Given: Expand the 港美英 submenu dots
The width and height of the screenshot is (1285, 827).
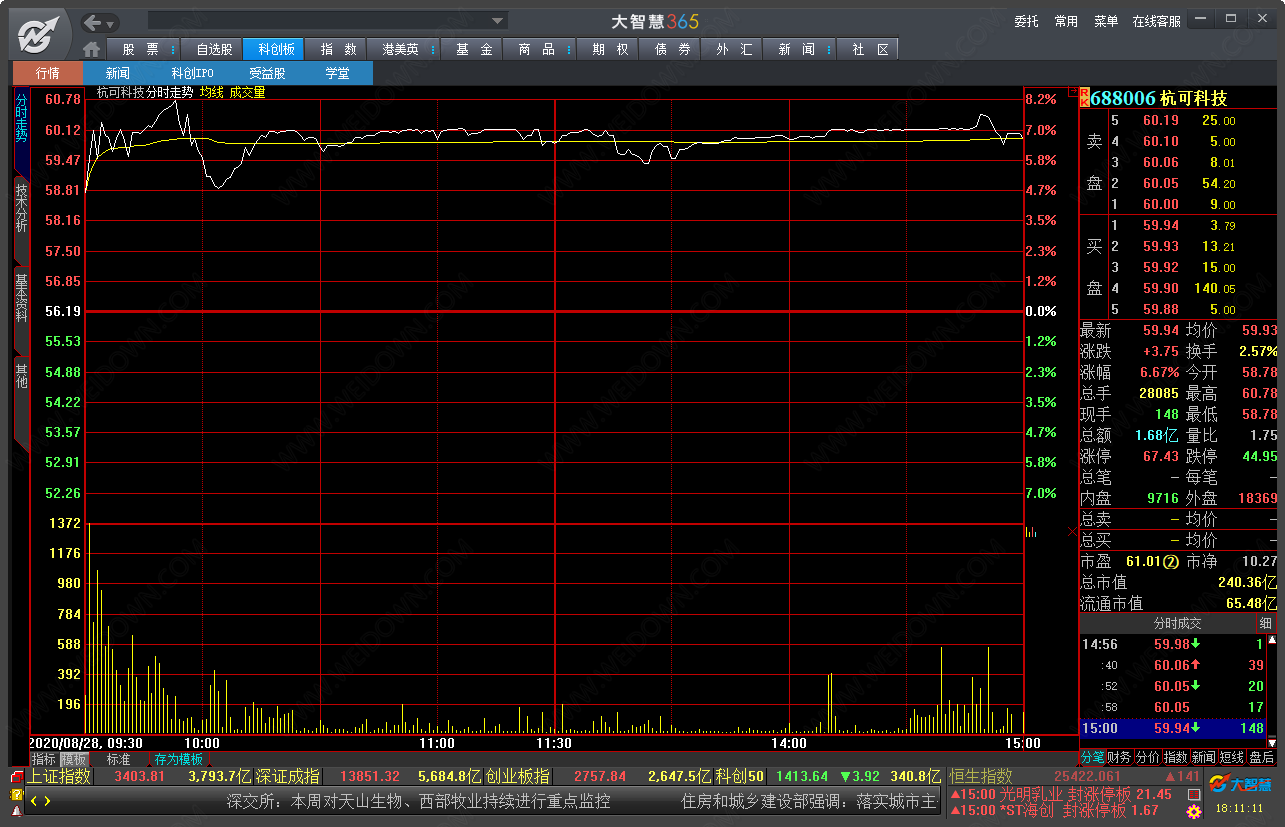Looking at the screenshot, I should pyautogui.click(x=435, y=49).
